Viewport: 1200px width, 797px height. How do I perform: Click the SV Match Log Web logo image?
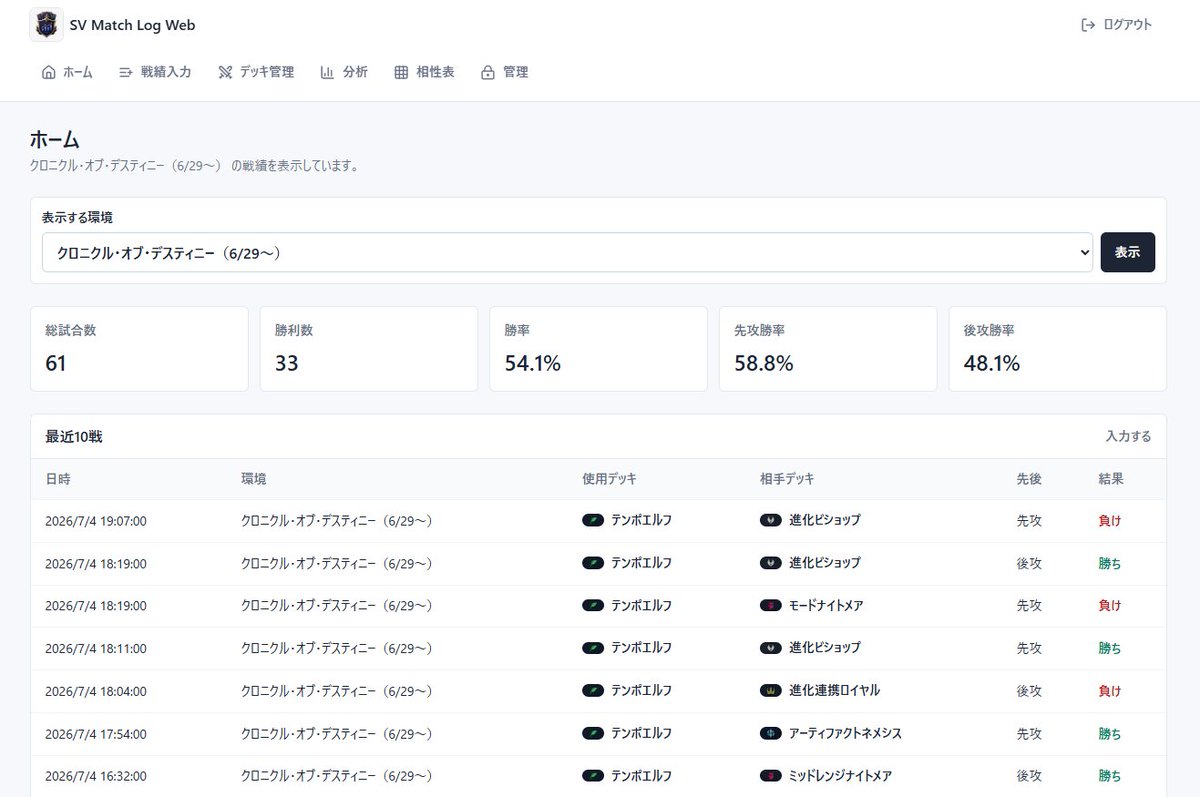pos(46,25)
